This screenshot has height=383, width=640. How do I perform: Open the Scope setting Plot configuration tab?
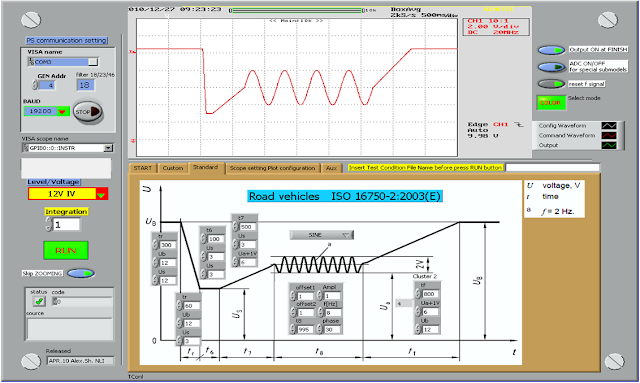pos(272,168)
